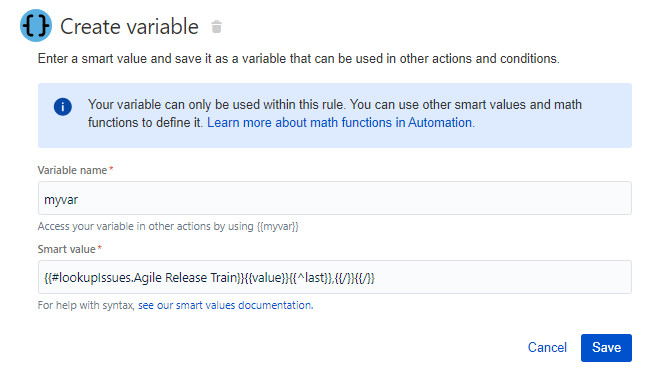The width and height of the screenshot is (672, 380).
Task: Focus the Variable name field containing myvar
Action: [335, 198]
